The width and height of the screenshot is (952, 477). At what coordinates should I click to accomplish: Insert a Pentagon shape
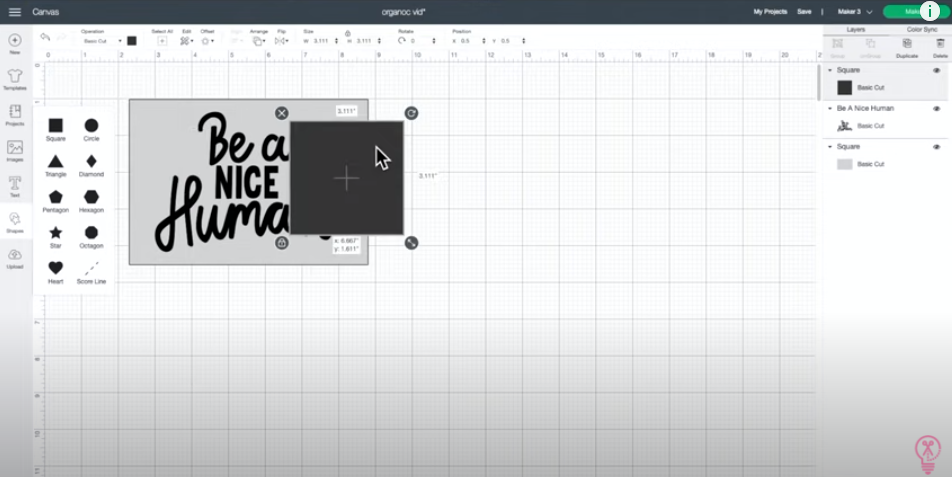click(55, 201)
